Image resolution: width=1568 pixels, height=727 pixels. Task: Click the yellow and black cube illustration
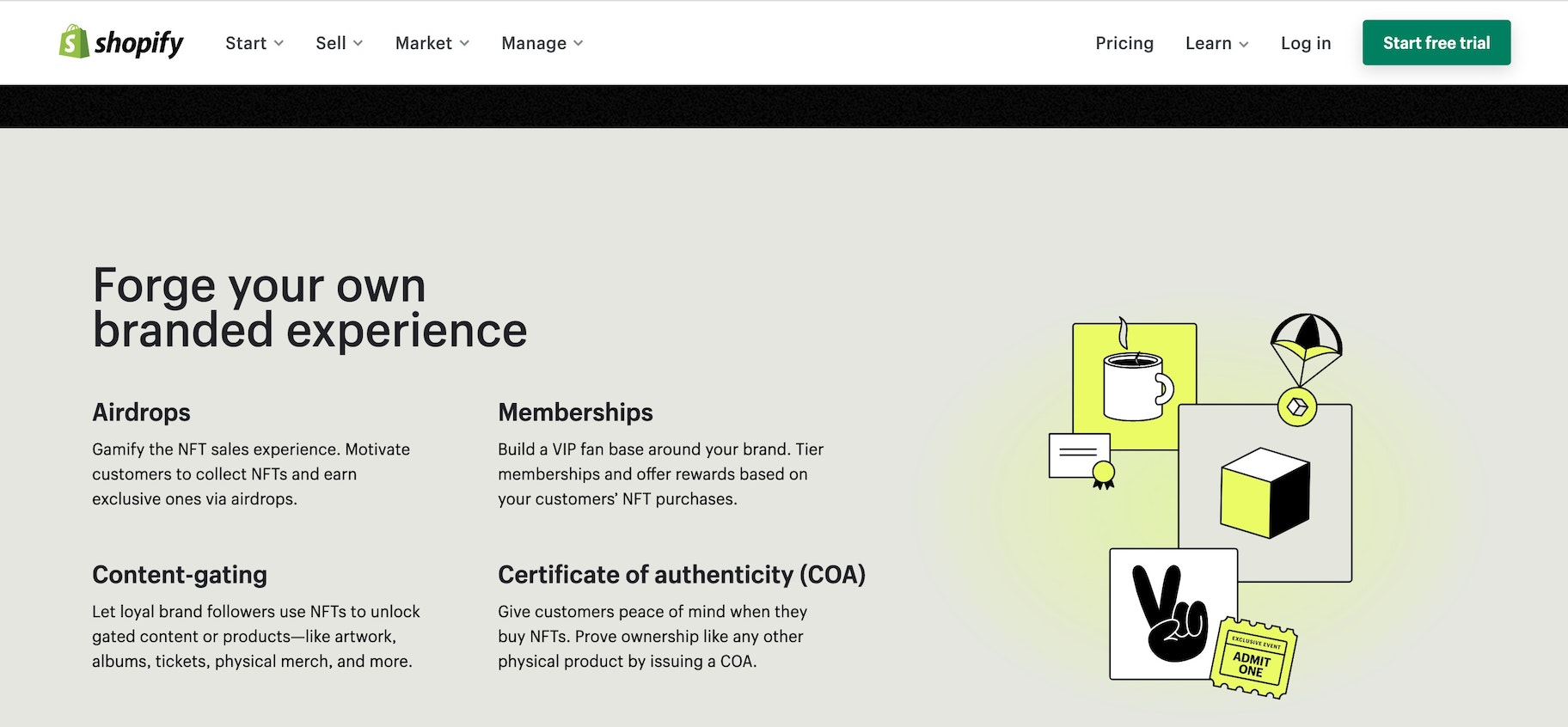click(x=1265, y=492)
